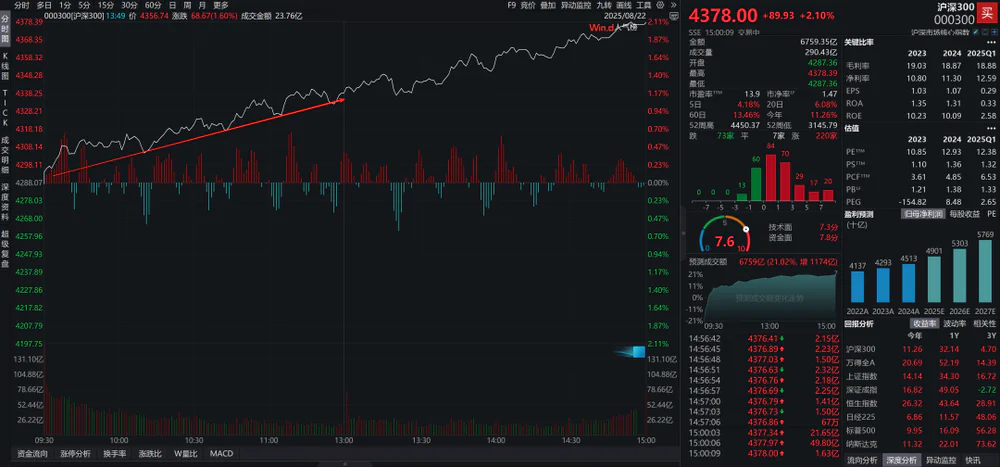Toggle the 九转 indicator
Screen dimensions: 1000x467
coord(604,5)
